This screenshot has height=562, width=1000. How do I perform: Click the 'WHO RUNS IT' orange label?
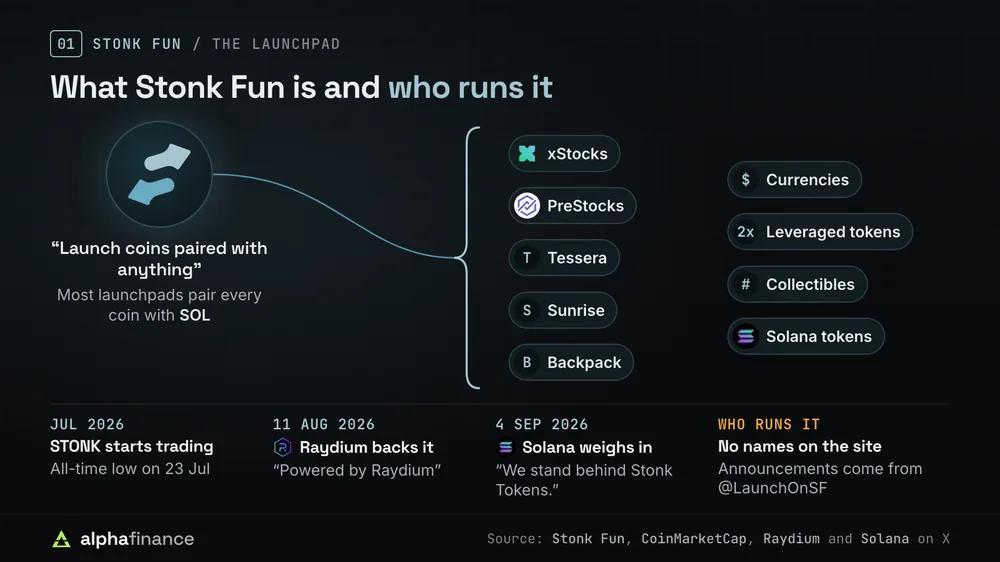click(x=769, y=424)
